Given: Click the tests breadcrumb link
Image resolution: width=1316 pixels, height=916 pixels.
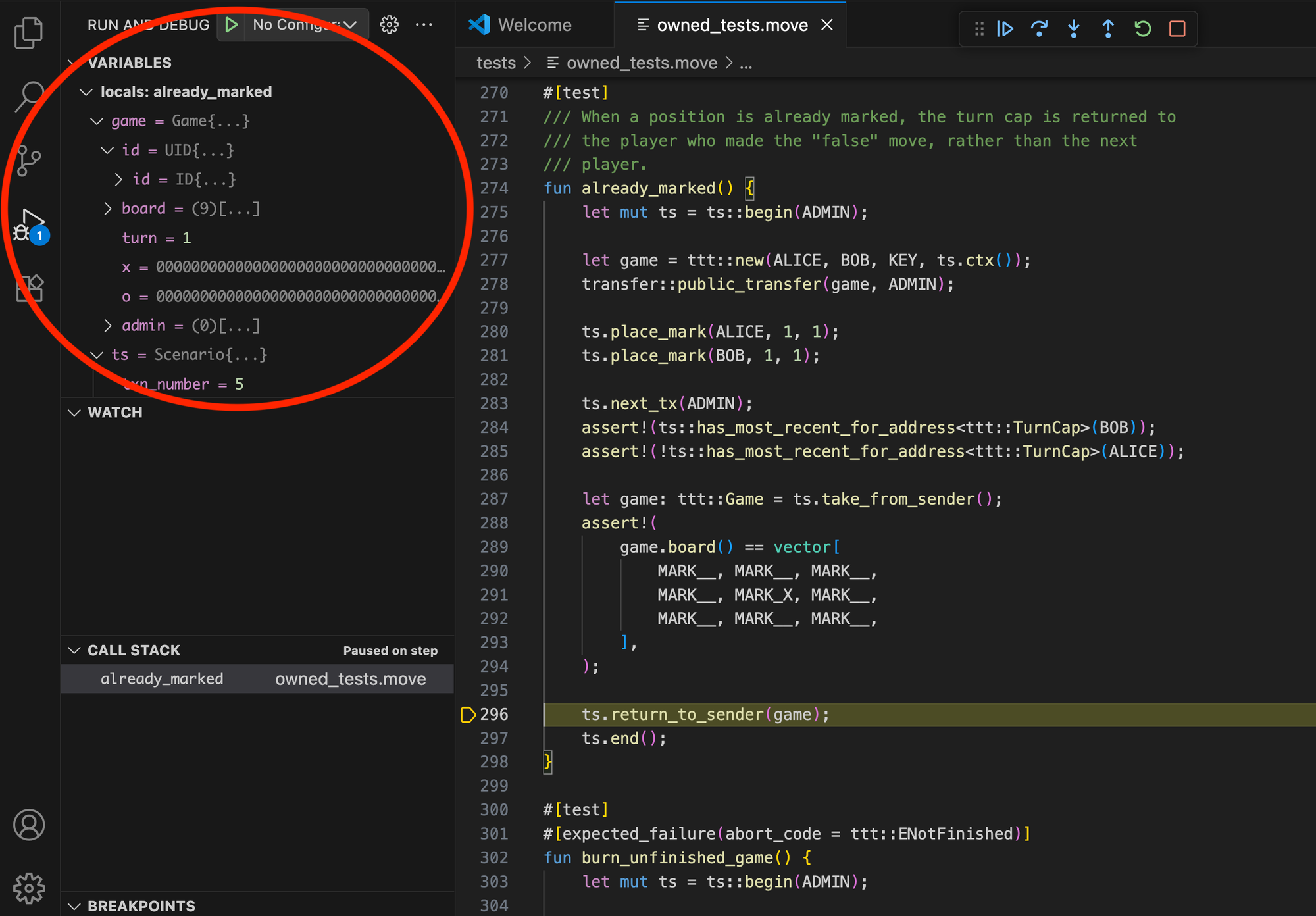Looking at the screenshot, I should coord(495,63).
